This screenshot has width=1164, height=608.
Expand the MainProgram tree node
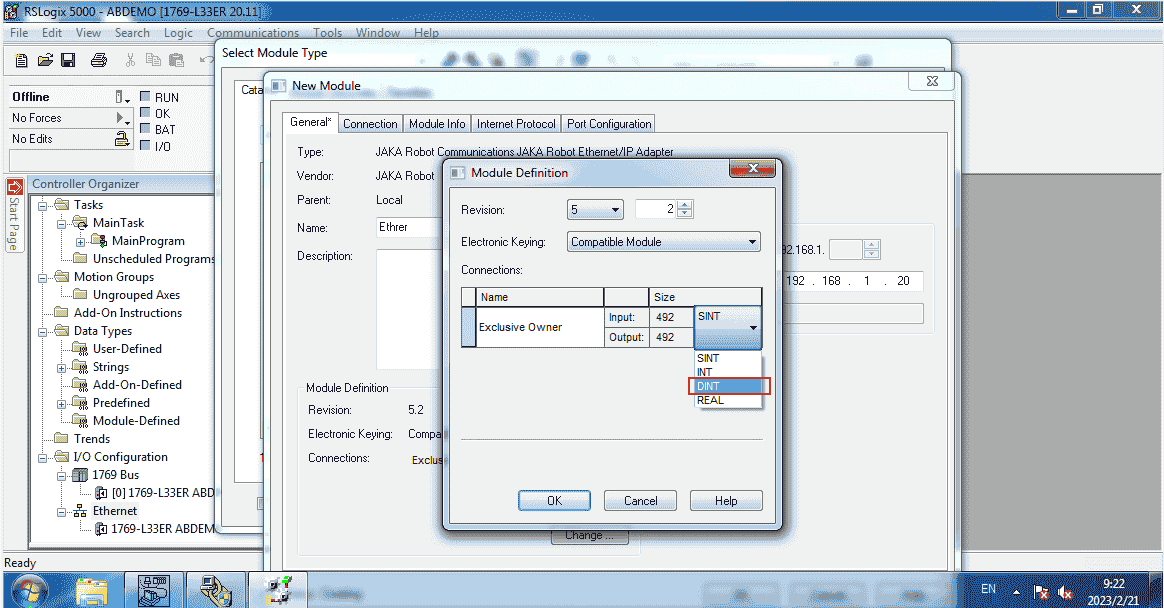81,241
